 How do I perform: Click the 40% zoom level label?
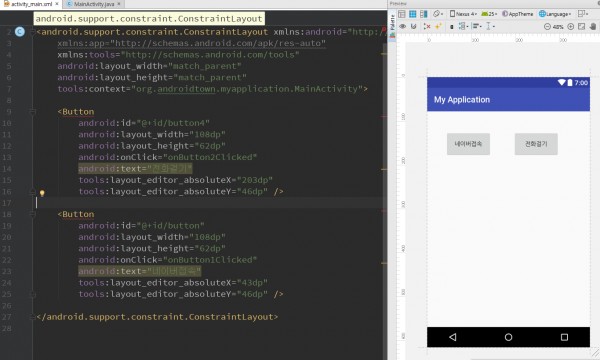click(558, 27)
